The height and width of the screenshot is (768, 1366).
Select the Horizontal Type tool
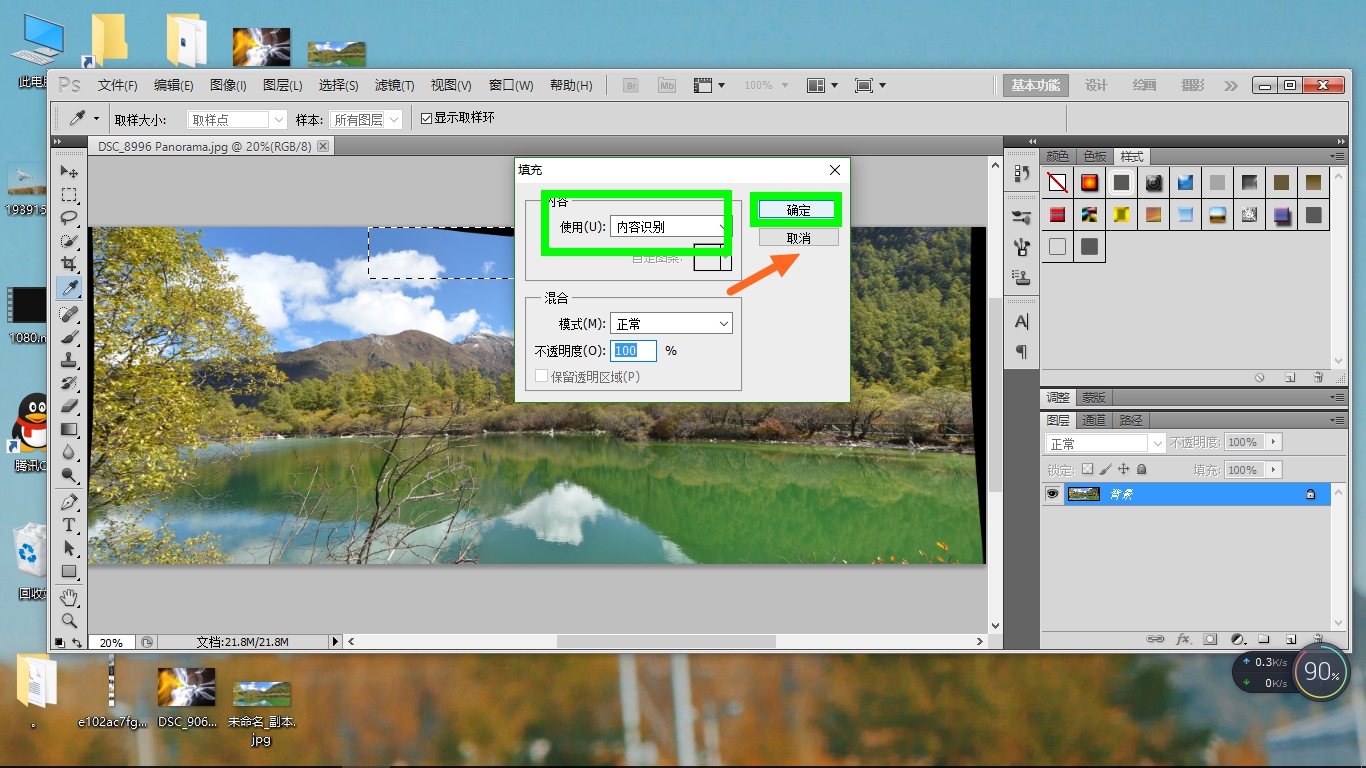(69, 524)
